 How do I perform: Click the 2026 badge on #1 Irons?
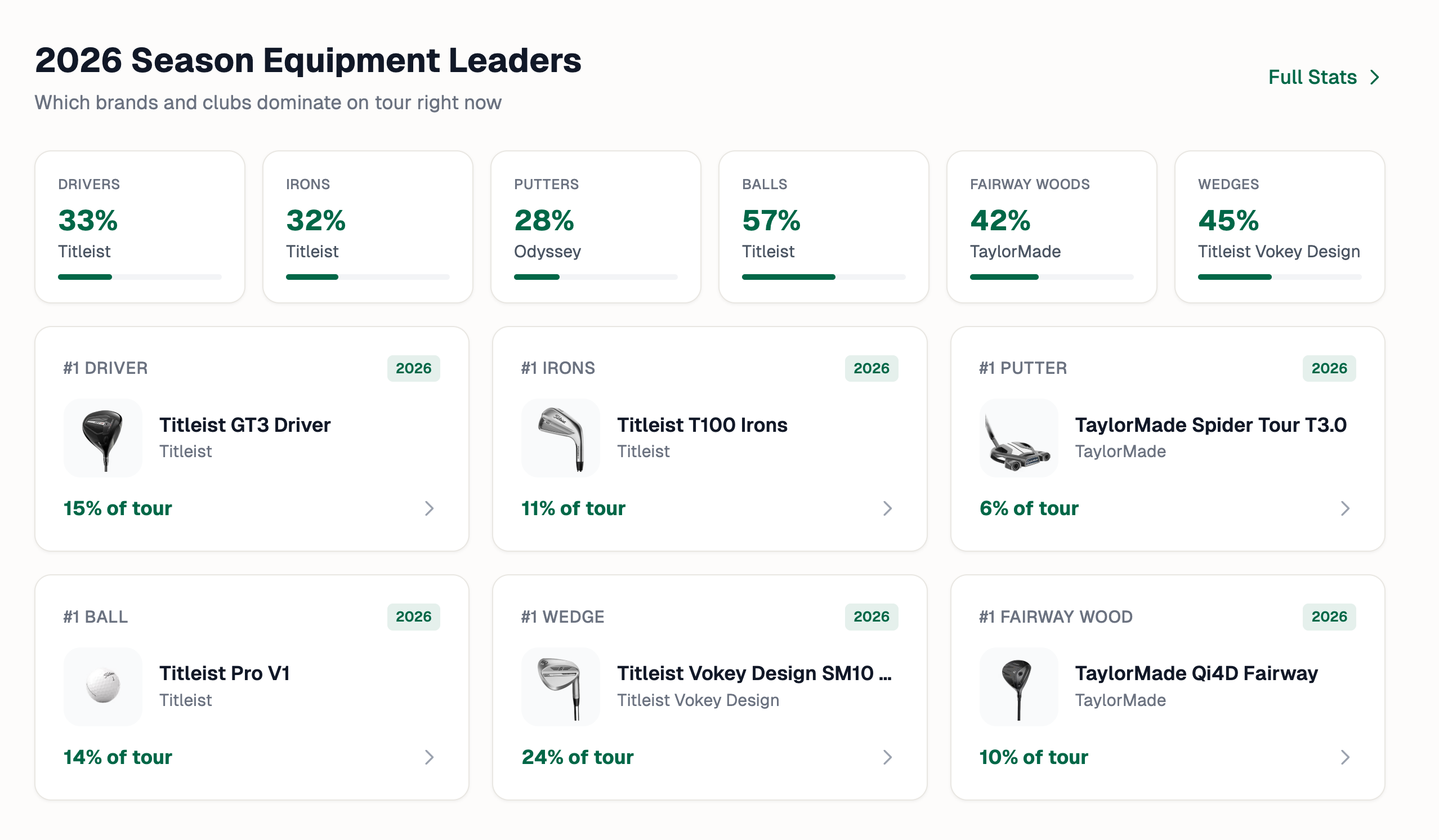pyautogui.click(x=872, y=368)
